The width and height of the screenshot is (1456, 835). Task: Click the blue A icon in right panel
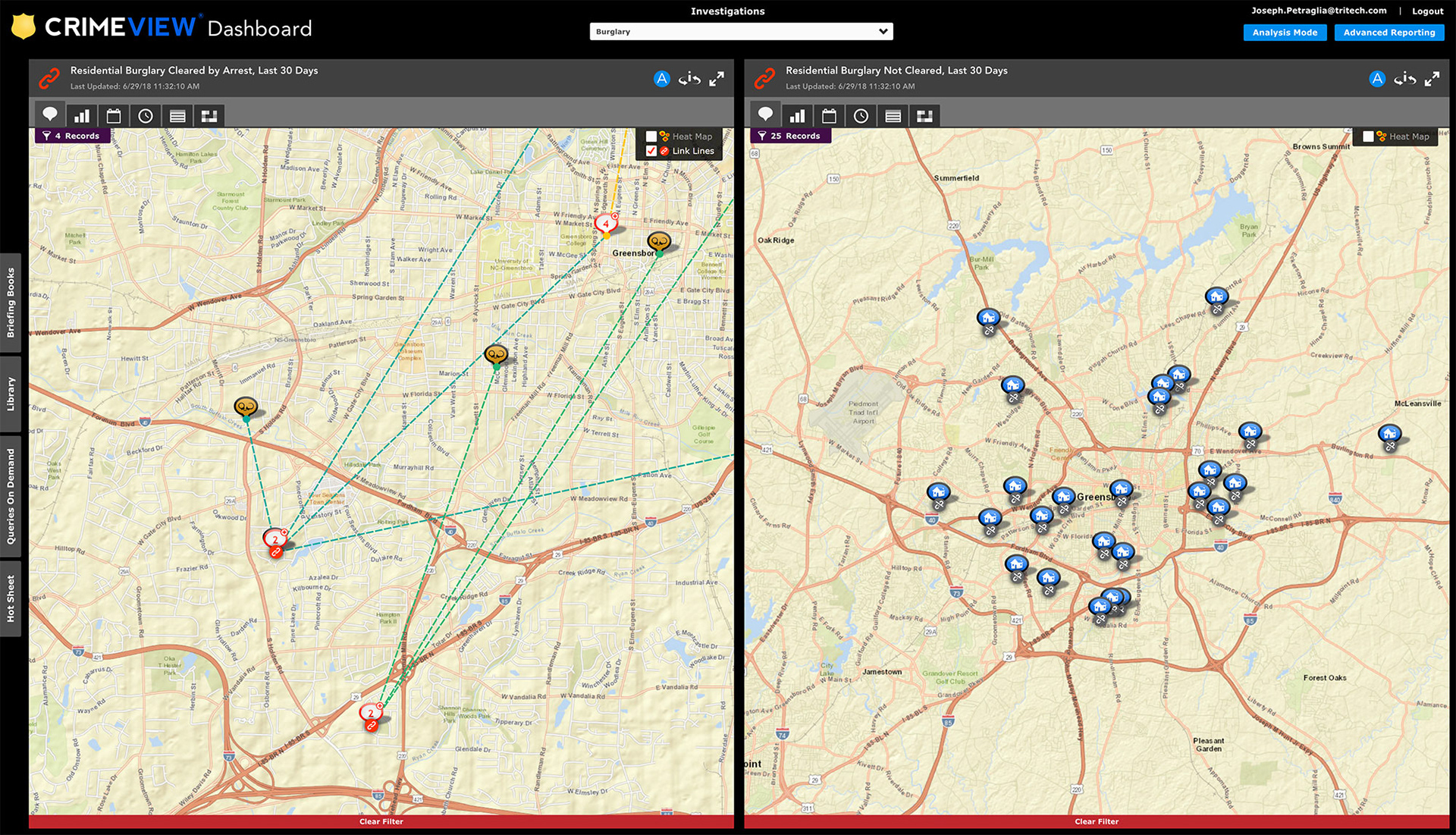pyautogui.click(x=1377, y=79)
